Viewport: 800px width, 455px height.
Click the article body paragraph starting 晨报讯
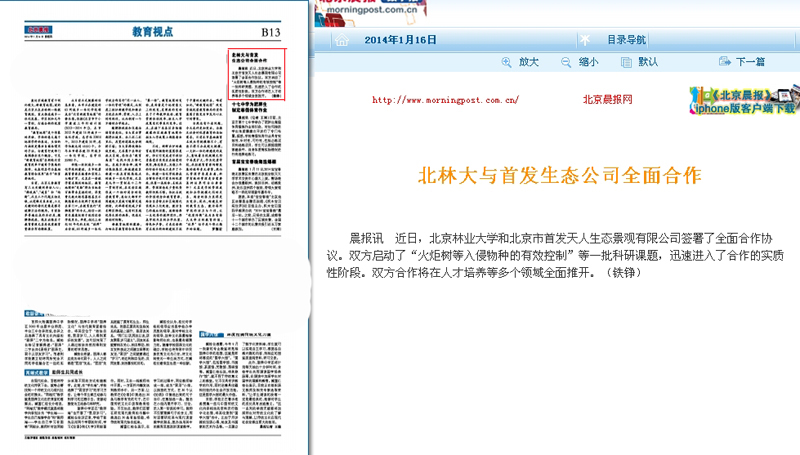(555, 255)
